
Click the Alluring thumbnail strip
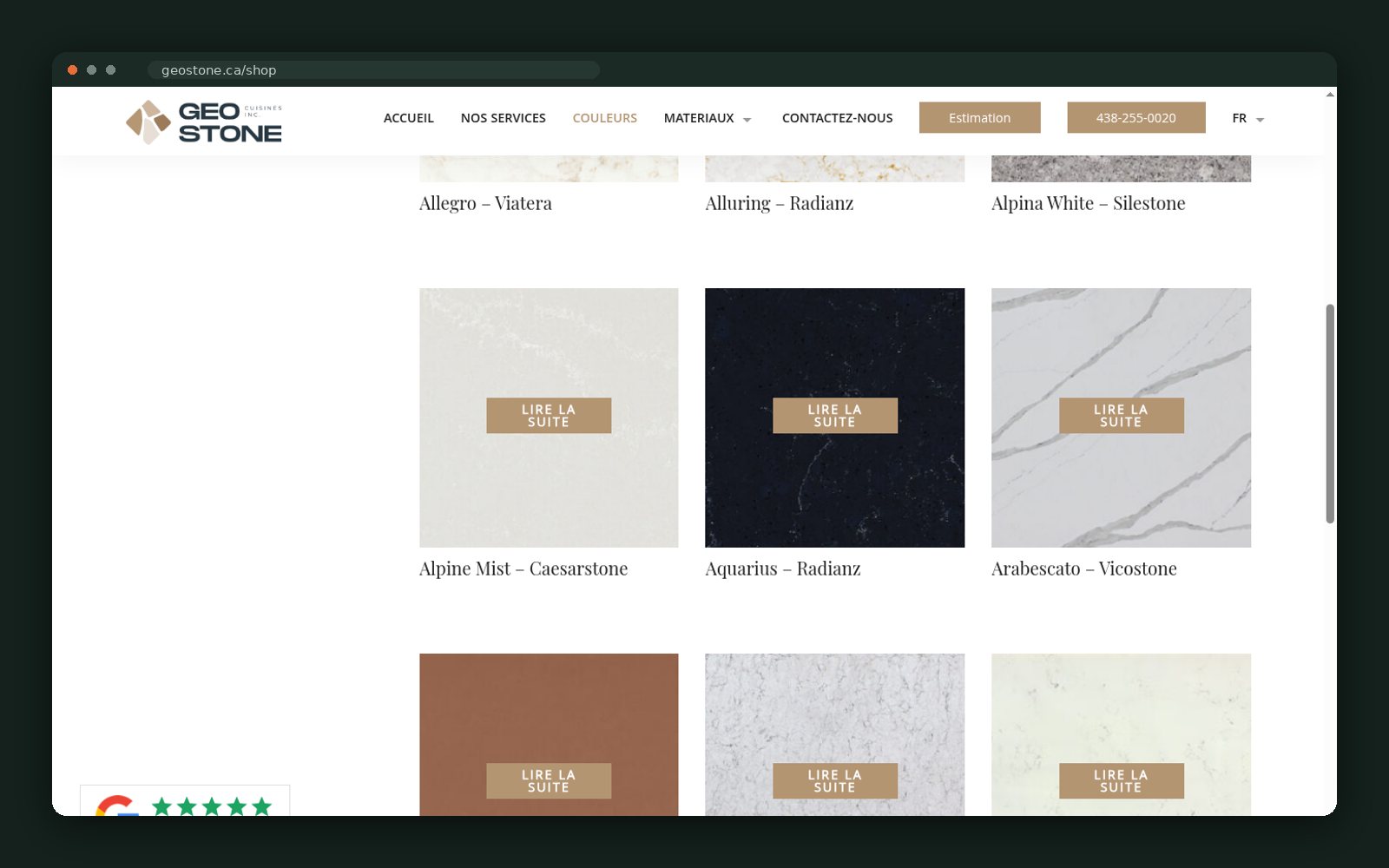[x=834, y=168]
